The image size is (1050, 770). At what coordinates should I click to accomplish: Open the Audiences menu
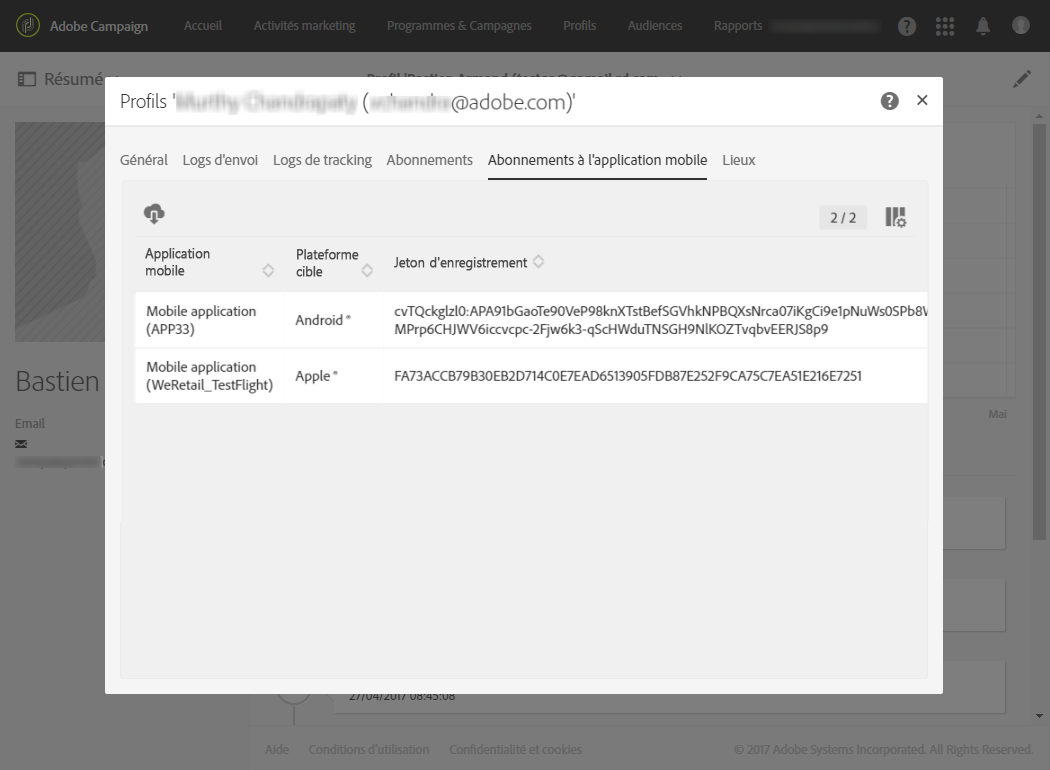point(655,25)
